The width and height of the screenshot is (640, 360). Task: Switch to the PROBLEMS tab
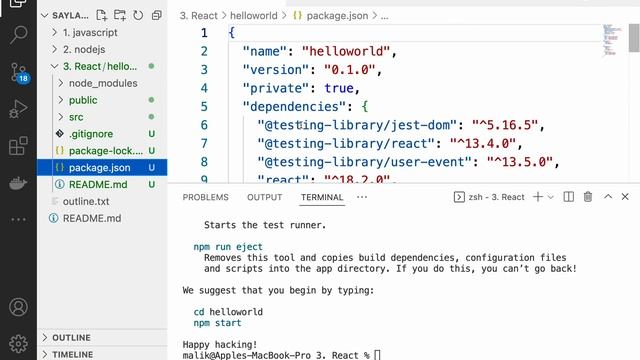coord(205,198)
